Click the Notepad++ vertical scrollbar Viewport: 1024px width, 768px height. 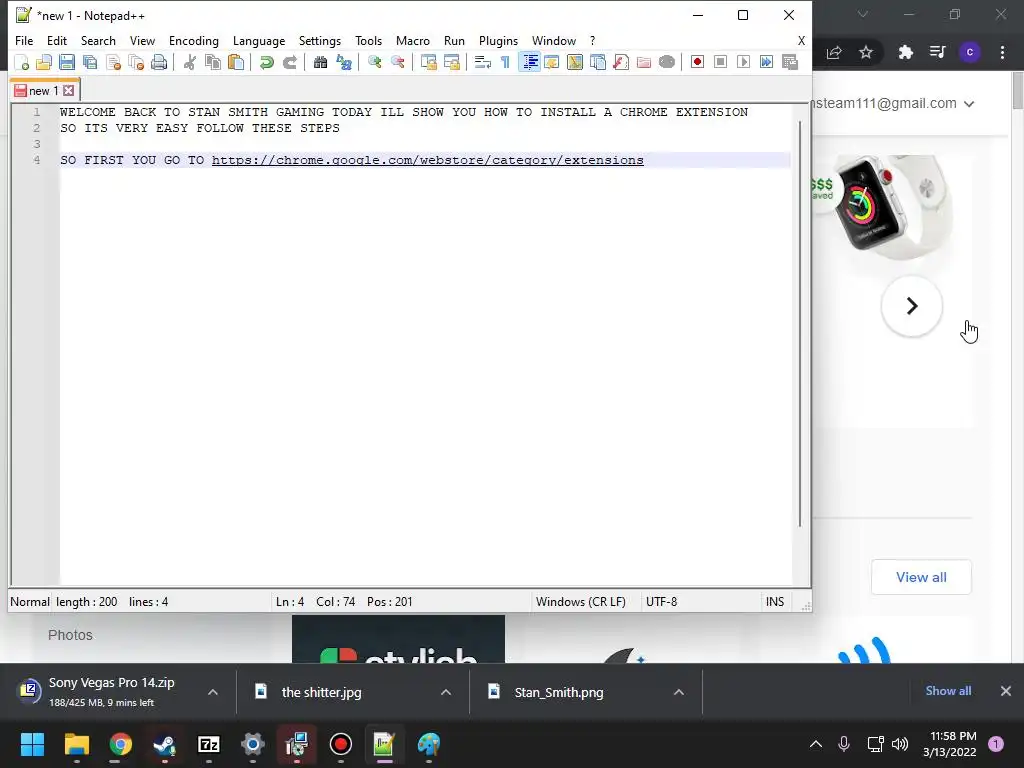point(800,323)
